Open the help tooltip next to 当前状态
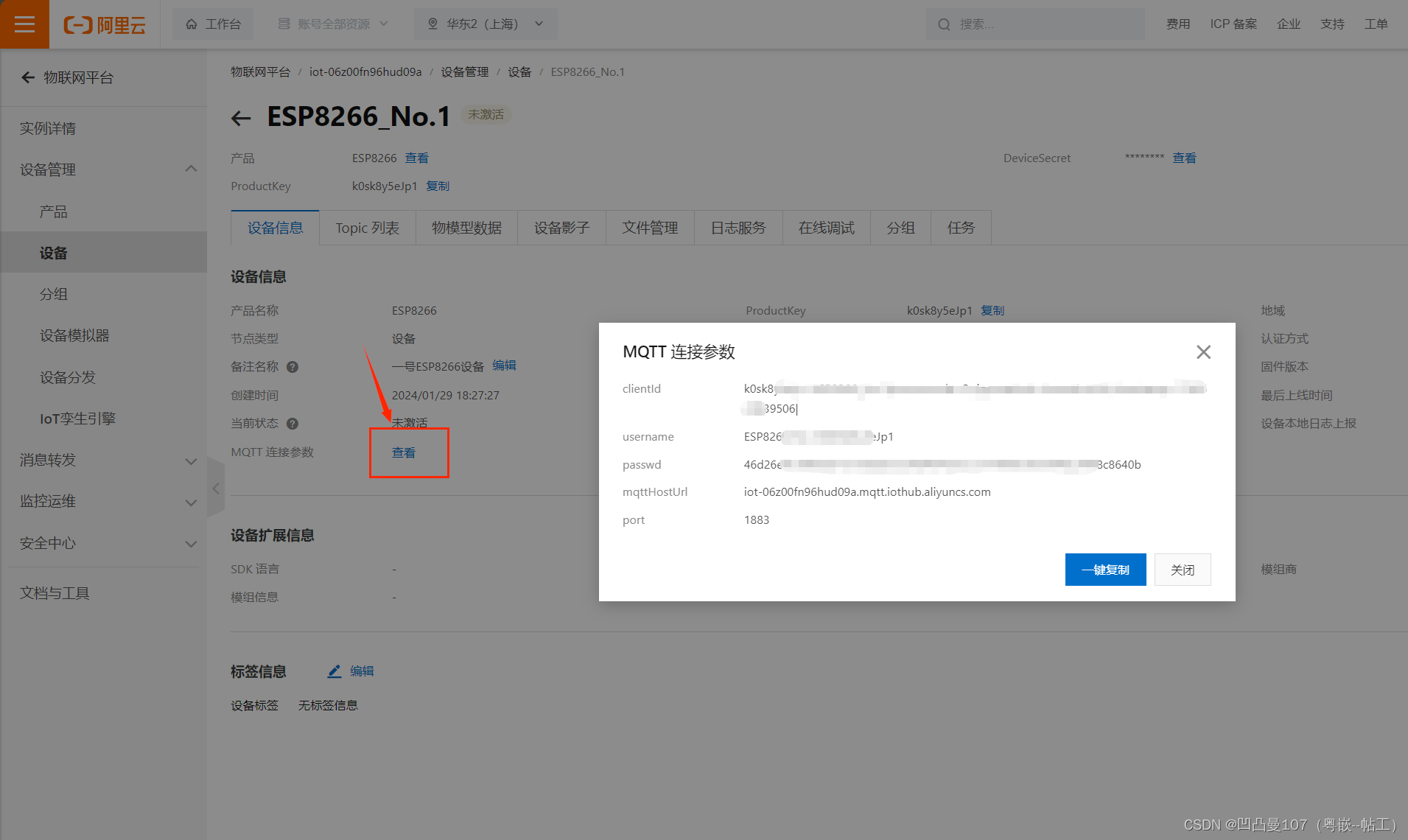The width and height of the screenshot is (1408, 840). click(x=293, y=424)
